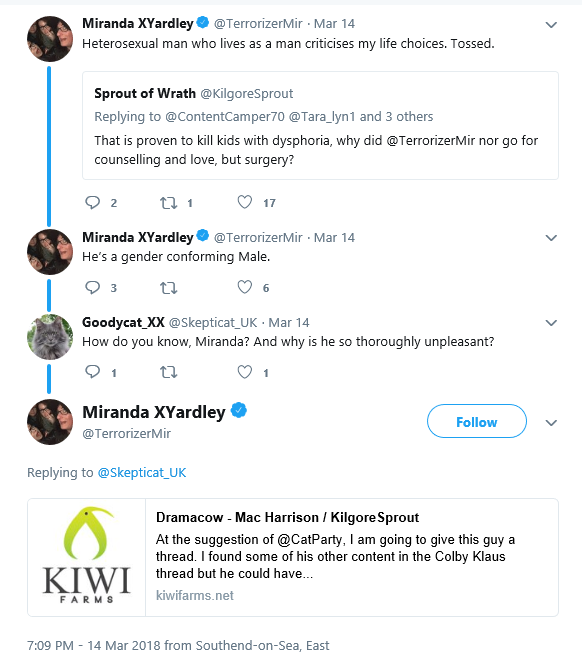Open the @Skepticat_UK reply link
582x662 pixels.
(142, 472)
